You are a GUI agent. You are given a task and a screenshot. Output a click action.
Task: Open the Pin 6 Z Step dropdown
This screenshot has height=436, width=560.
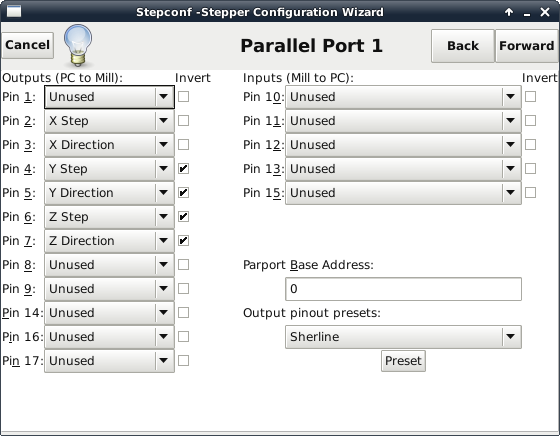[109, 217]
